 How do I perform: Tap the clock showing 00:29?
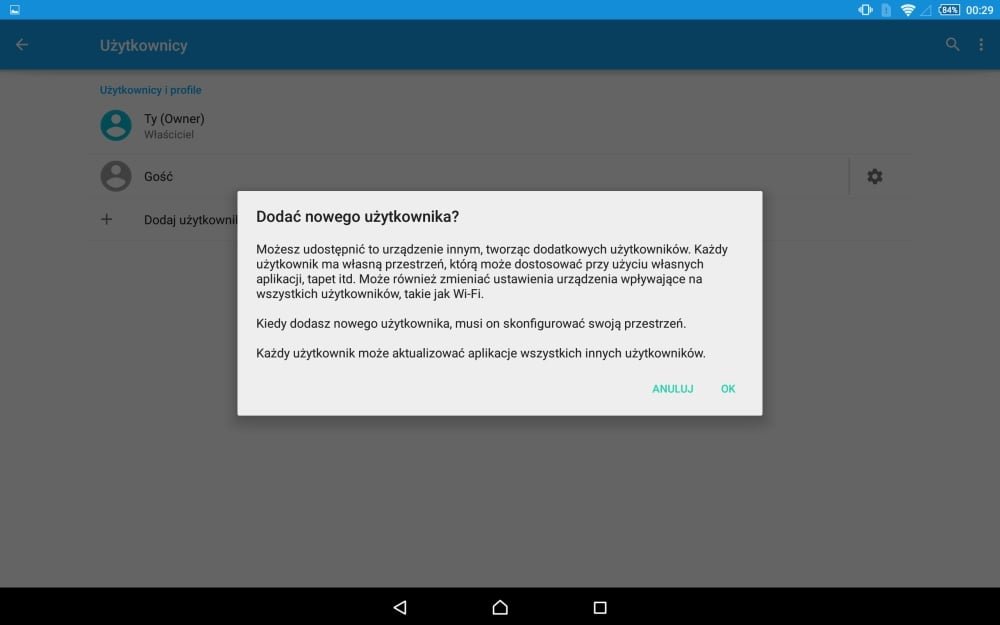pyautogui.click(x=980, y=10)
